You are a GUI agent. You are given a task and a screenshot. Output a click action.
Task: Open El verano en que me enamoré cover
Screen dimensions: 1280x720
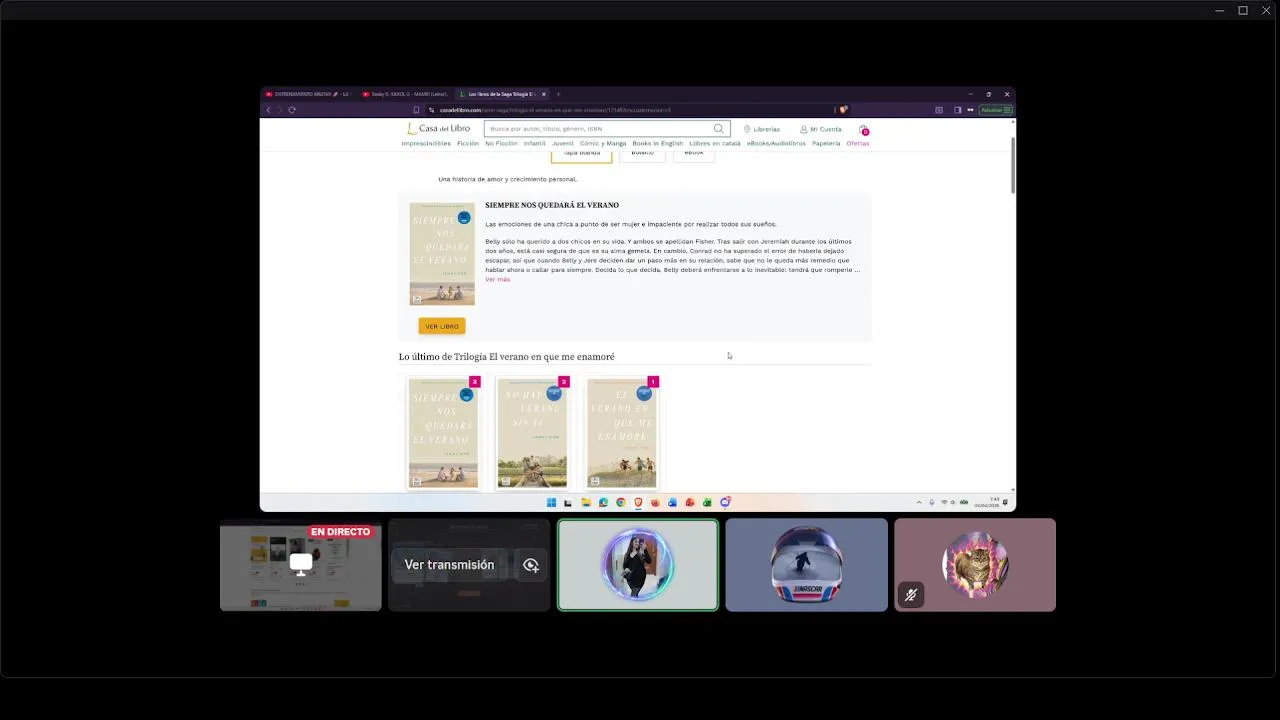click(x=622, y=433)
